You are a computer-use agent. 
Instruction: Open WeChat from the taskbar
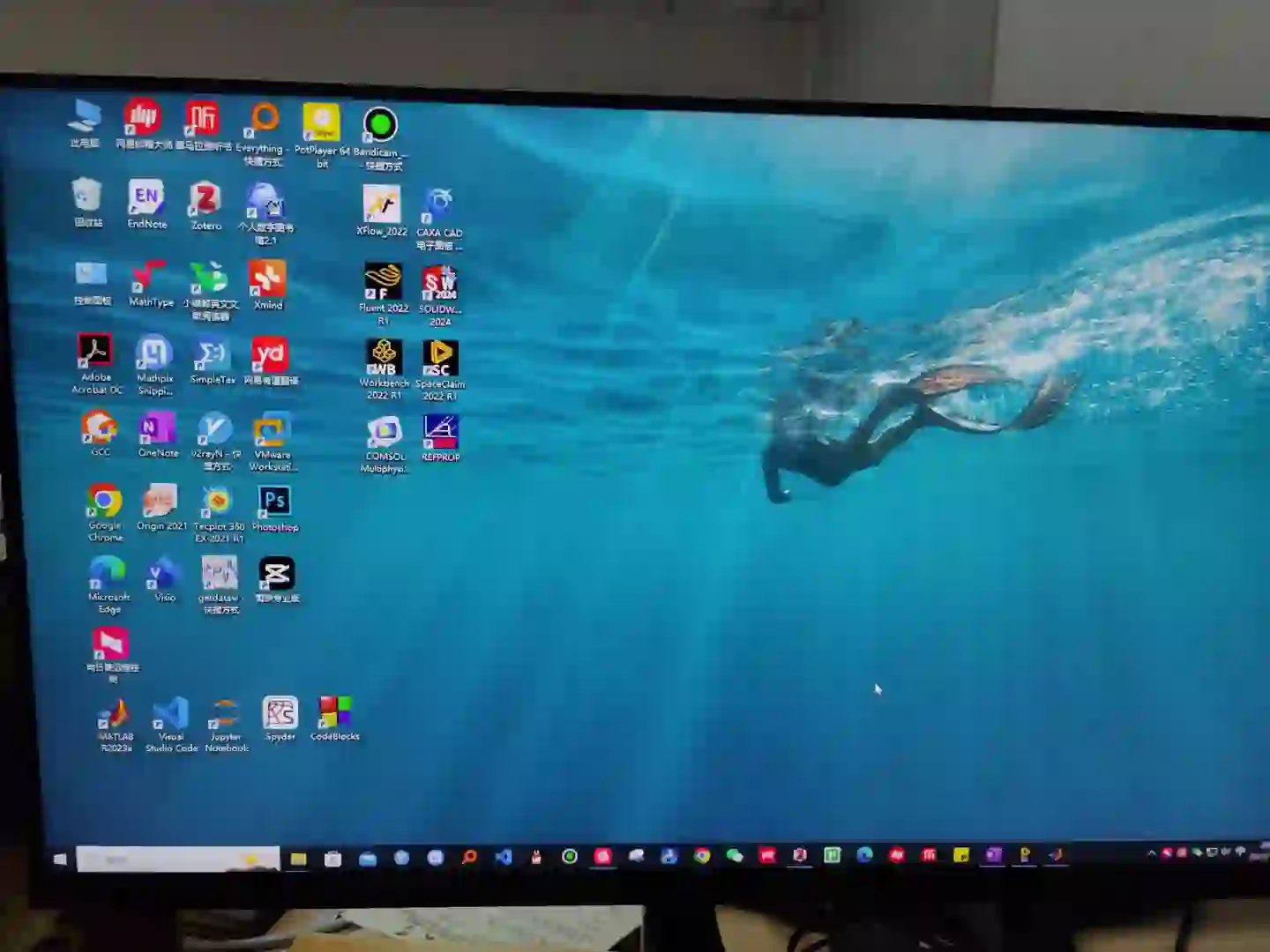point(734,856)
